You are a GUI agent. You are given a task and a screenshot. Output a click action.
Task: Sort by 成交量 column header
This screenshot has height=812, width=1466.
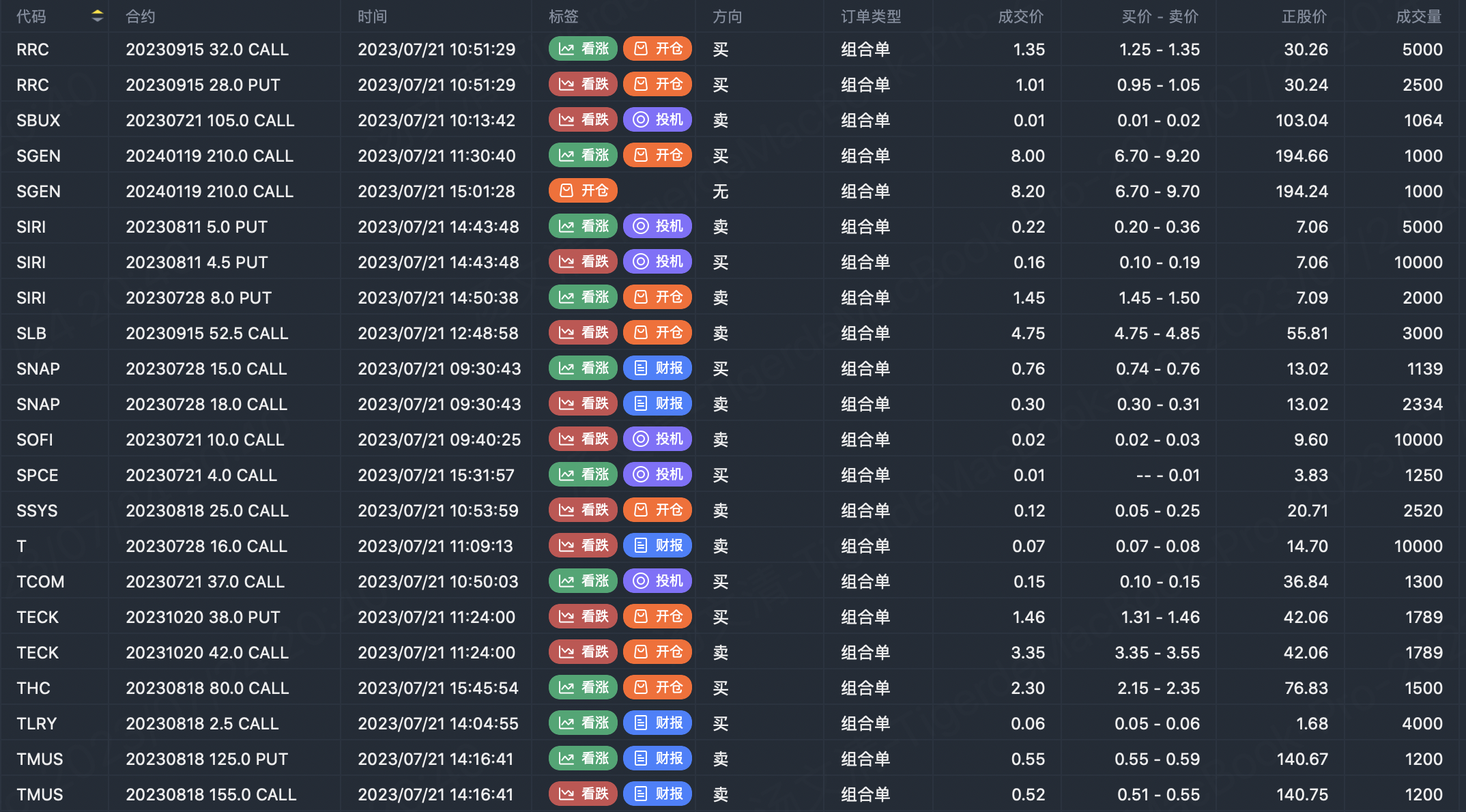(x=1418, y=16)
